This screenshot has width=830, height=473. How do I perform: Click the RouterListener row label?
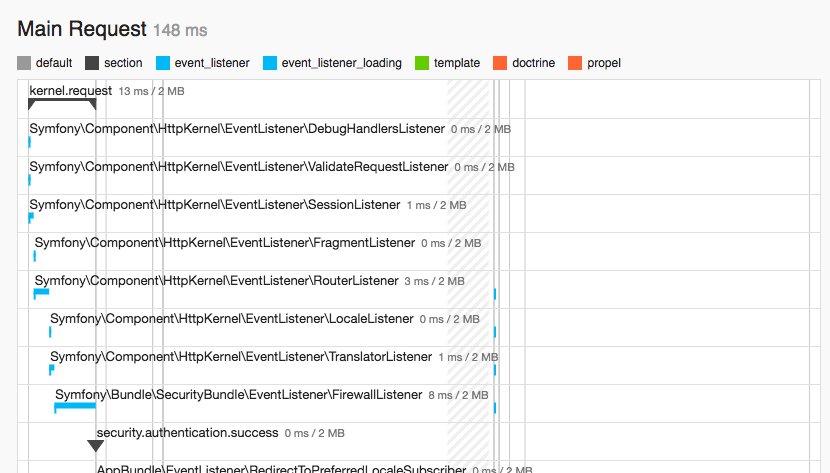point(216,281)
